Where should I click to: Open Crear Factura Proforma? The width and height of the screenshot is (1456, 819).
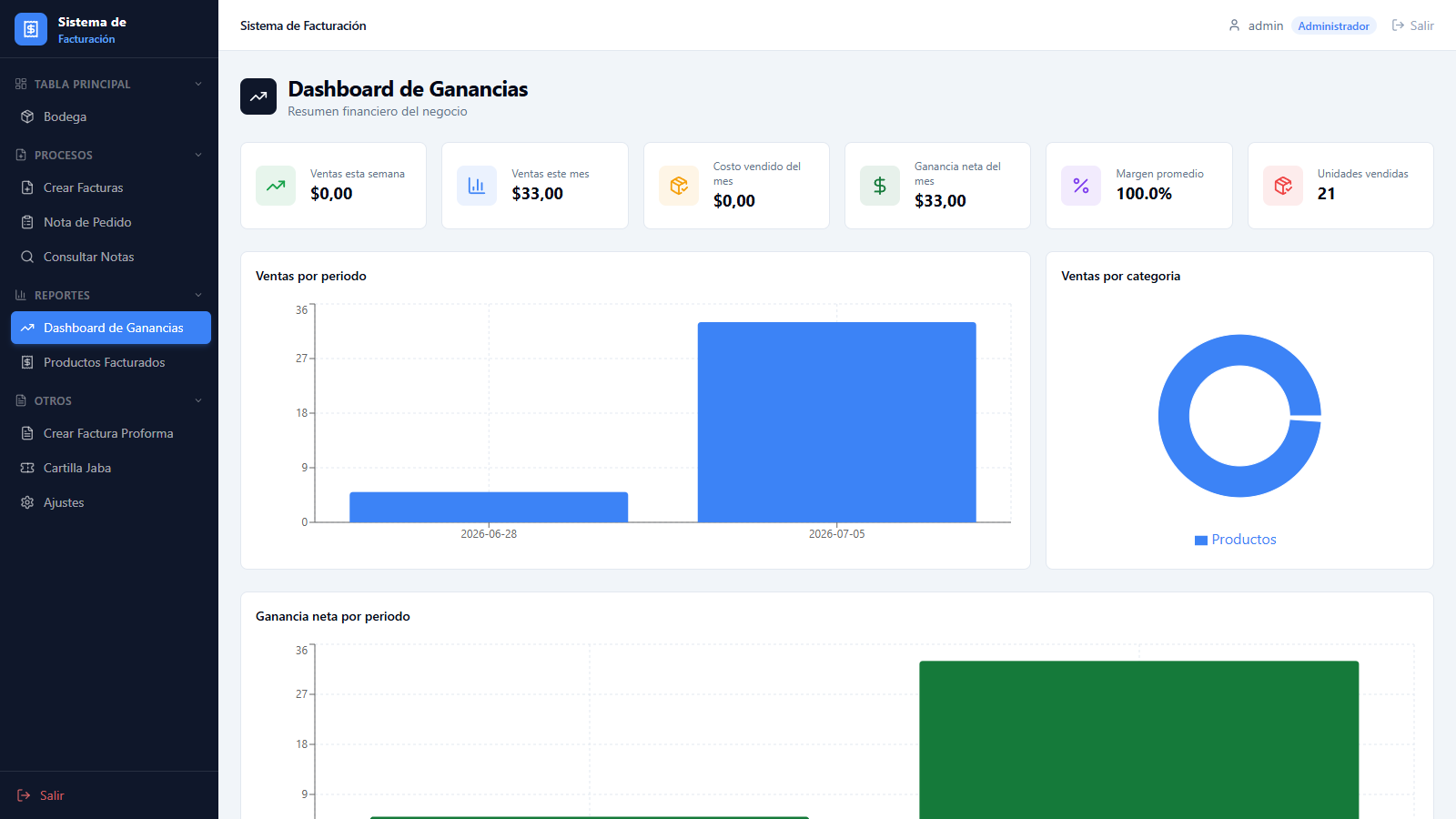pyautogui.click(x=111, y=433)
